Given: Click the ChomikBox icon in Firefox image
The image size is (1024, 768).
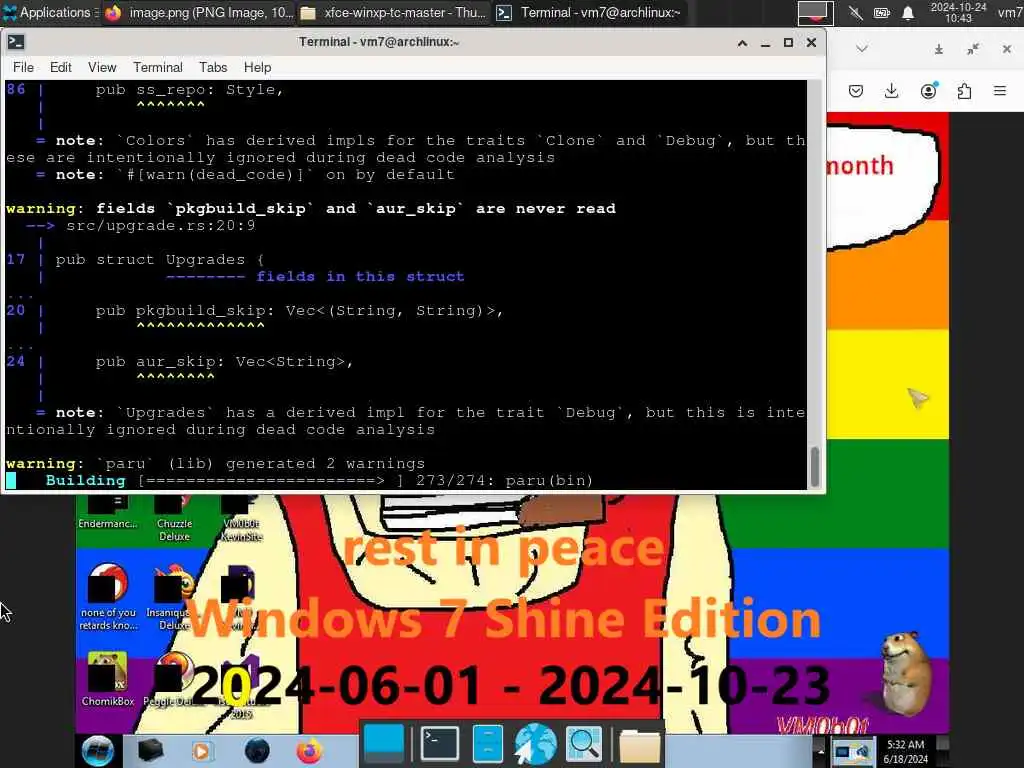Looking at the screenshot, I should point(108,679).
